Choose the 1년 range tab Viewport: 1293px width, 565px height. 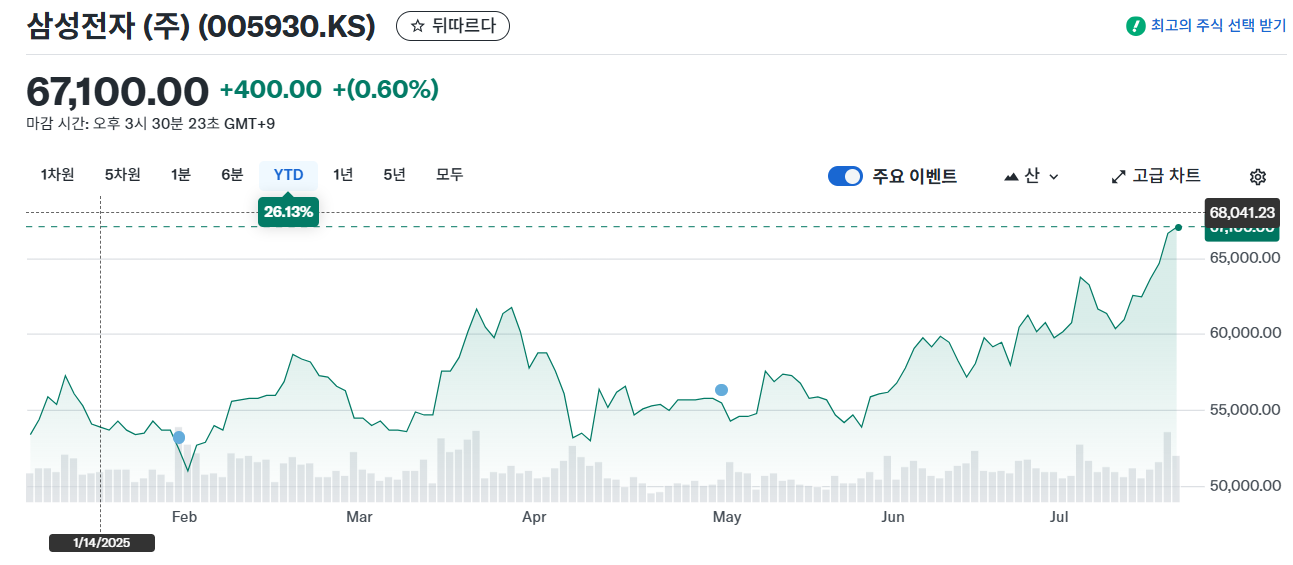(343, 175)
